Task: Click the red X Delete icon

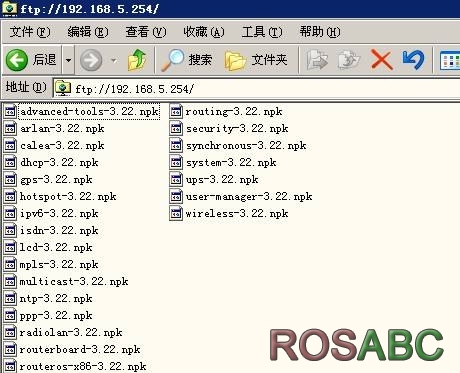Action: click(x=381, y=60)
